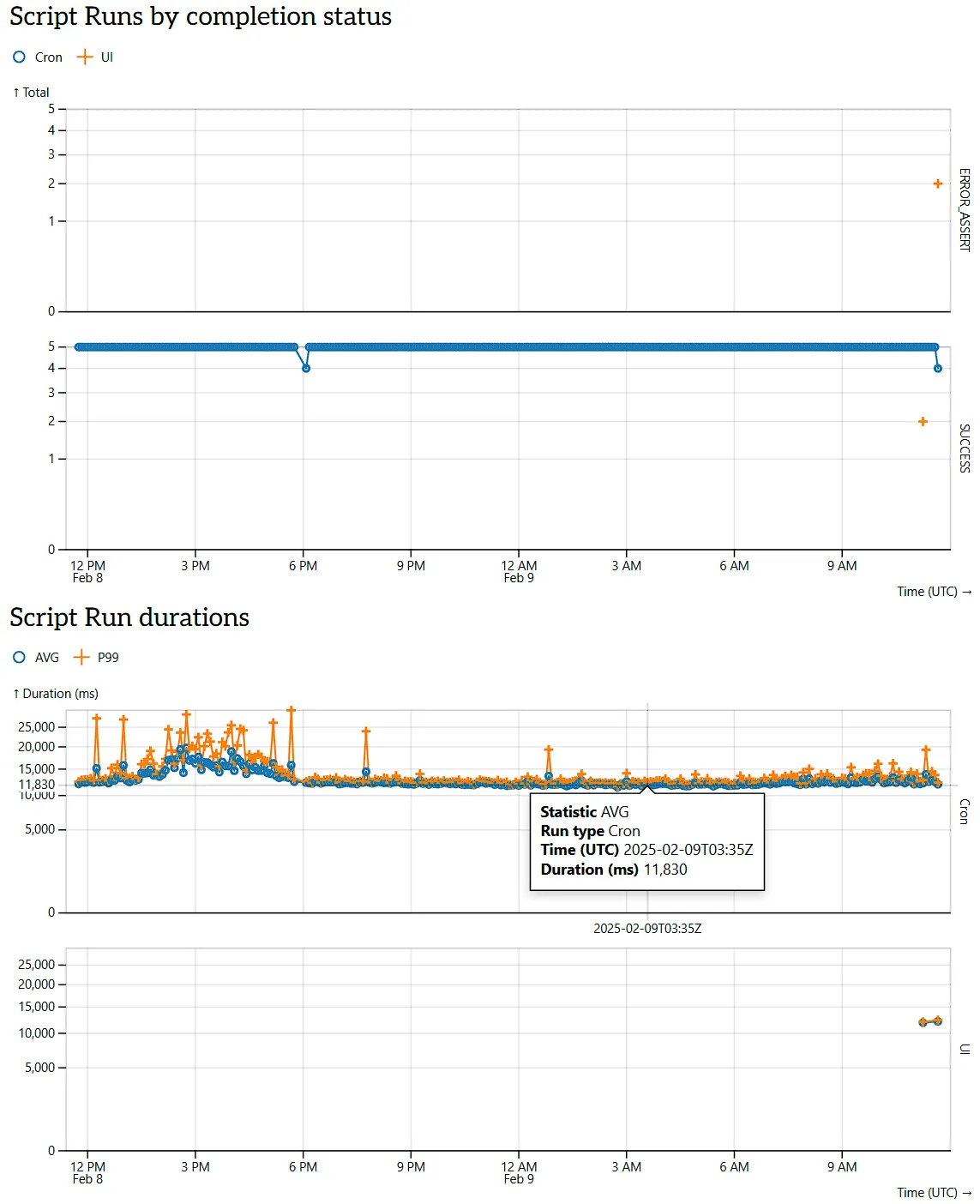
Task: Click the last Cron point at value 4
Action: click(938, 369)
